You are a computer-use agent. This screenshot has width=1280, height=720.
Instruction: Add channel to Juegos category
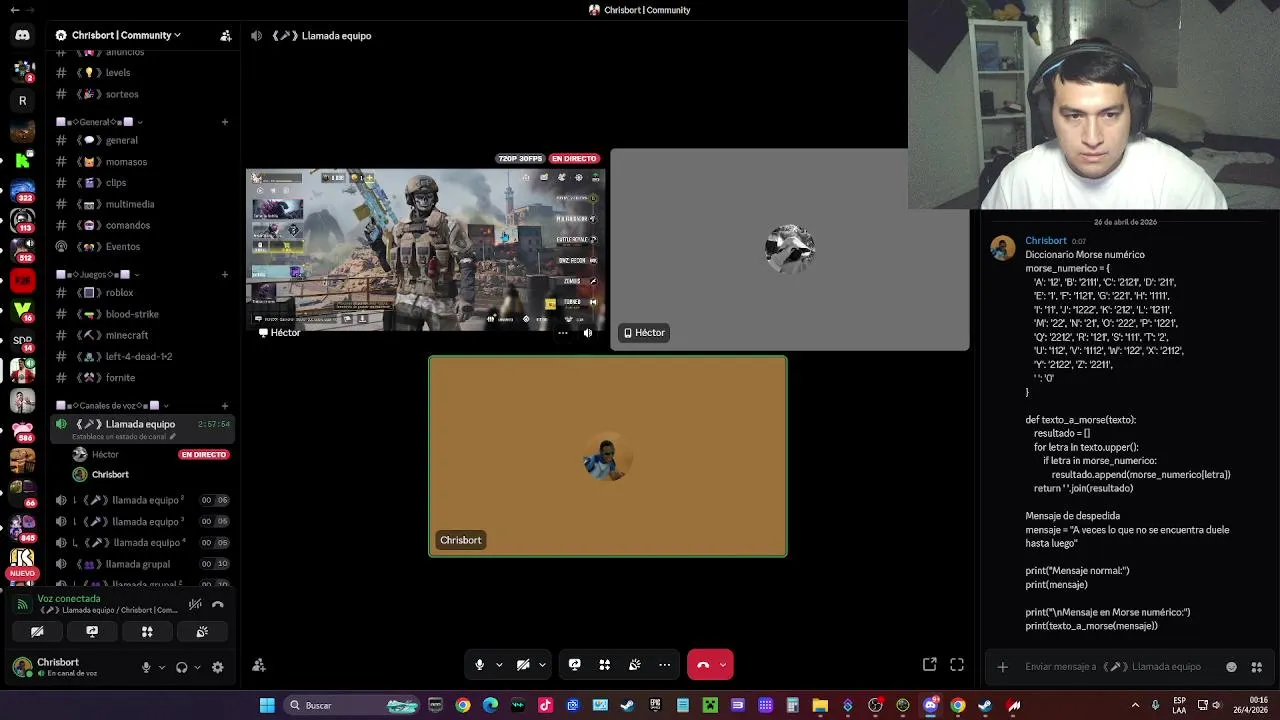click(x=225, y=274)
